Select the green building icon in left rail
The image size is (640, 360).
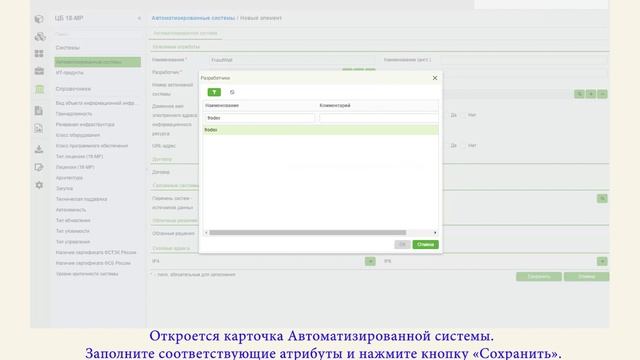(40, 89)
